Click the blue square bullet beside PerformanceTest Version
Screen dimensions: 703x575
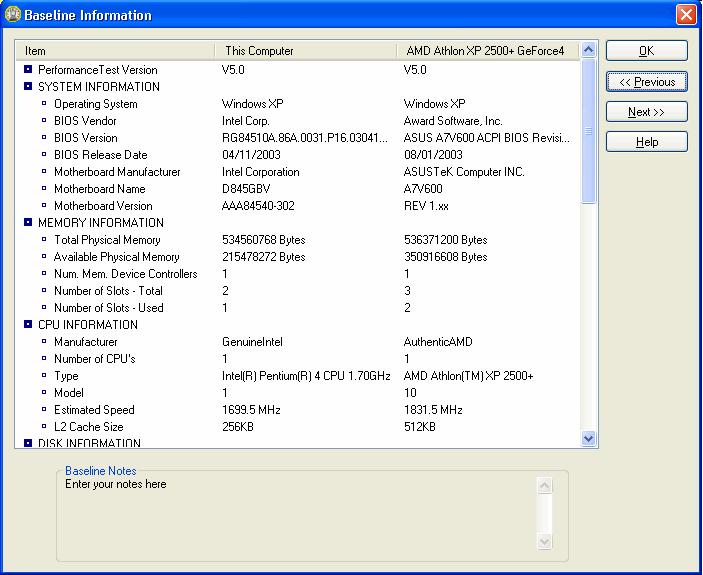click(x=28, y=69)
